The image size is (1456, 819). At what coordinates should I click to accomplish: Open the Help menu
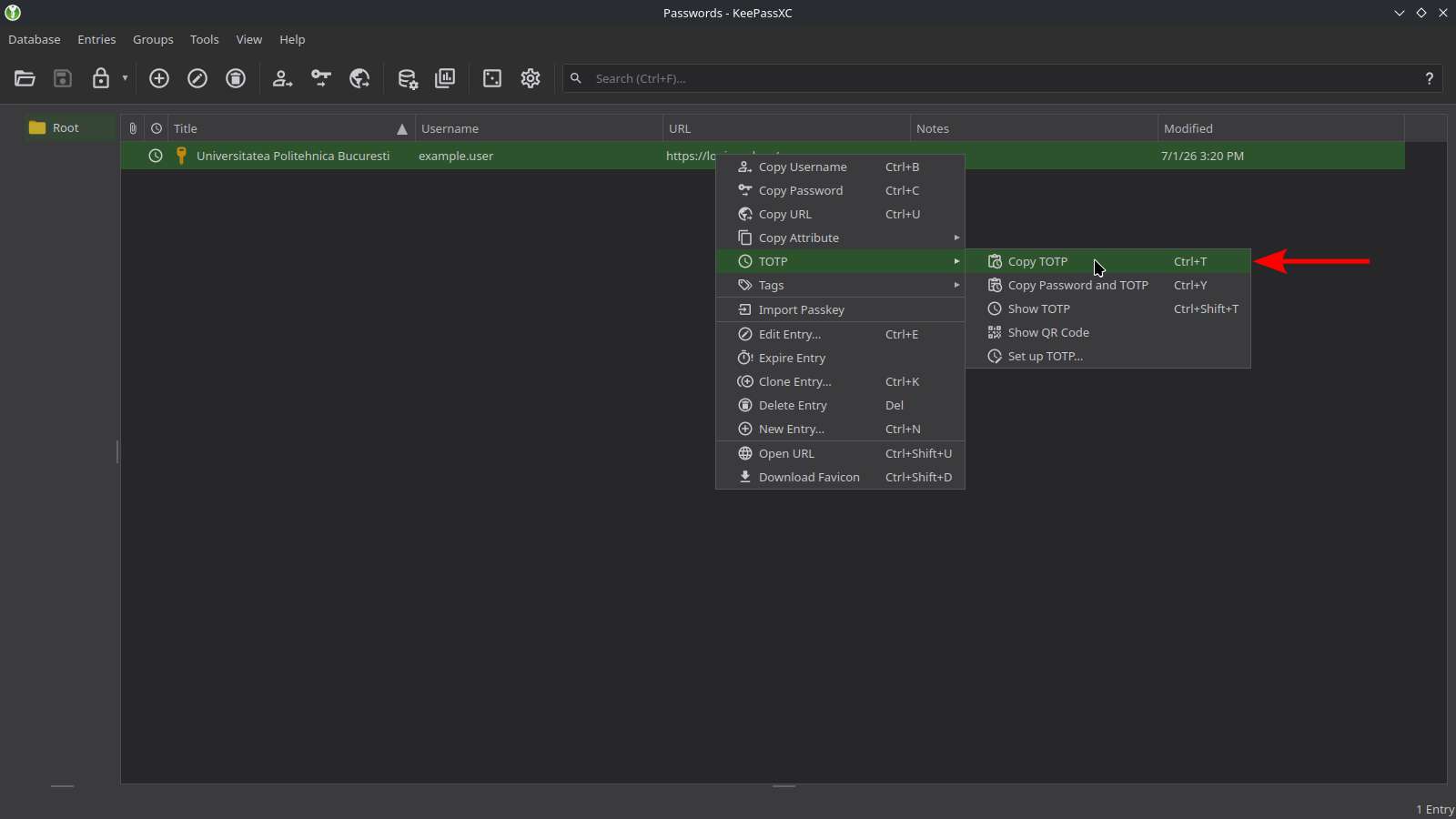pos(292,39)
